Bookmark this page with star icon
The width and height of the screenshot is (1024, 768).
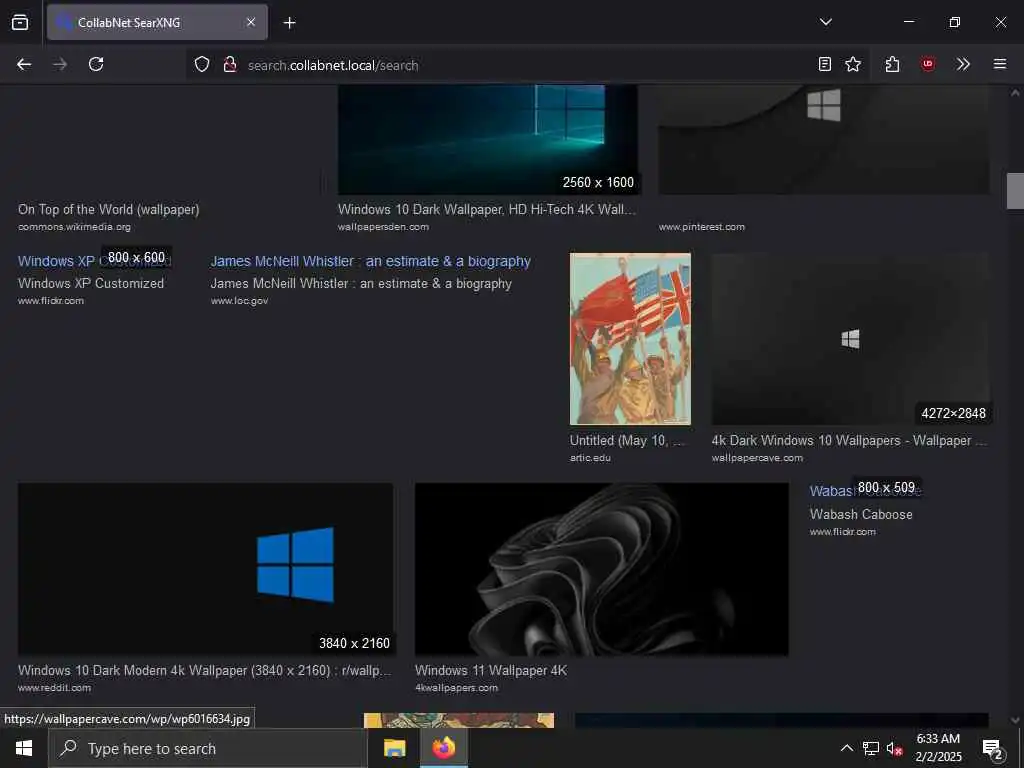tap(853, 64)
